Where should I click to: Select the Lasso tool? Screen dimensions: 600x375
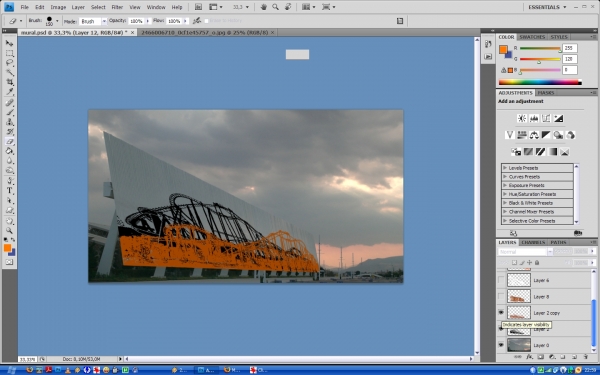[10, 63]
